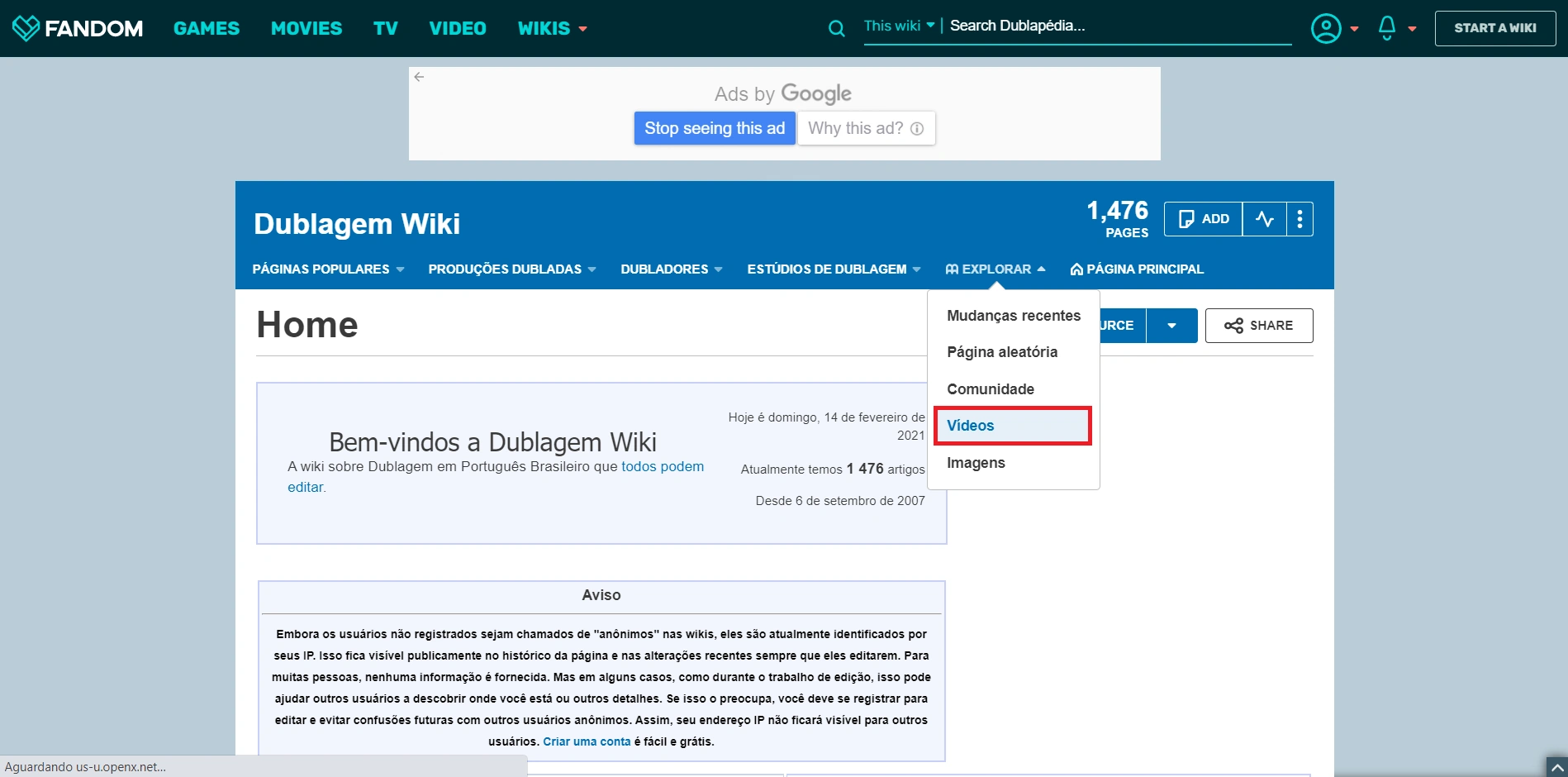Go to the MOVIES section
The width and height of the screenshot is (1568, 777).
(306, 28)
